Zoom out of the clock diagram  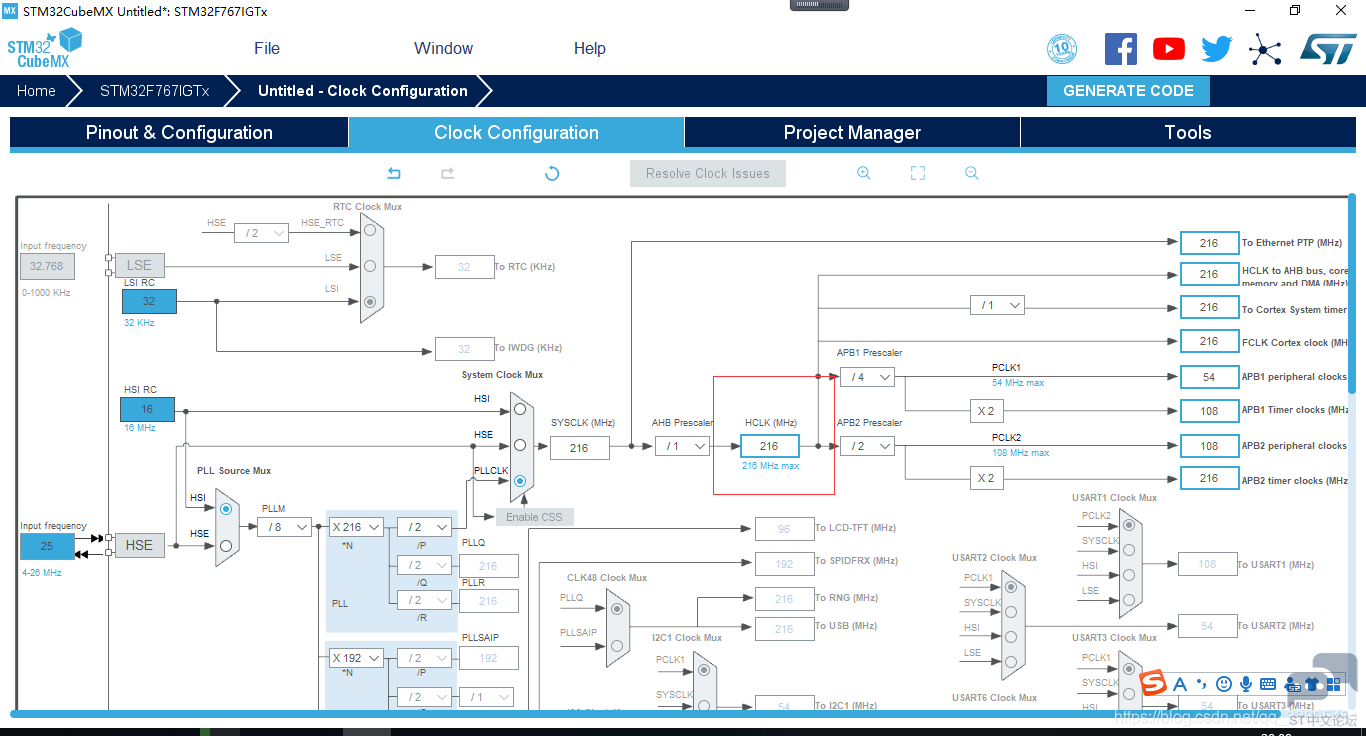[x=972, y=173]
